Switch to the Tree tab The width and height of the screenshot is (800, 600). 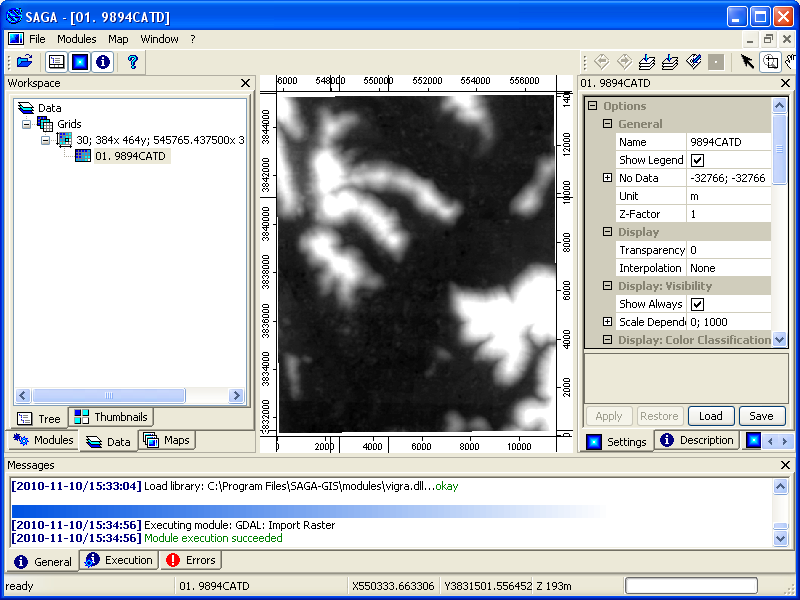pyautogui.click(x=39, y=419)
